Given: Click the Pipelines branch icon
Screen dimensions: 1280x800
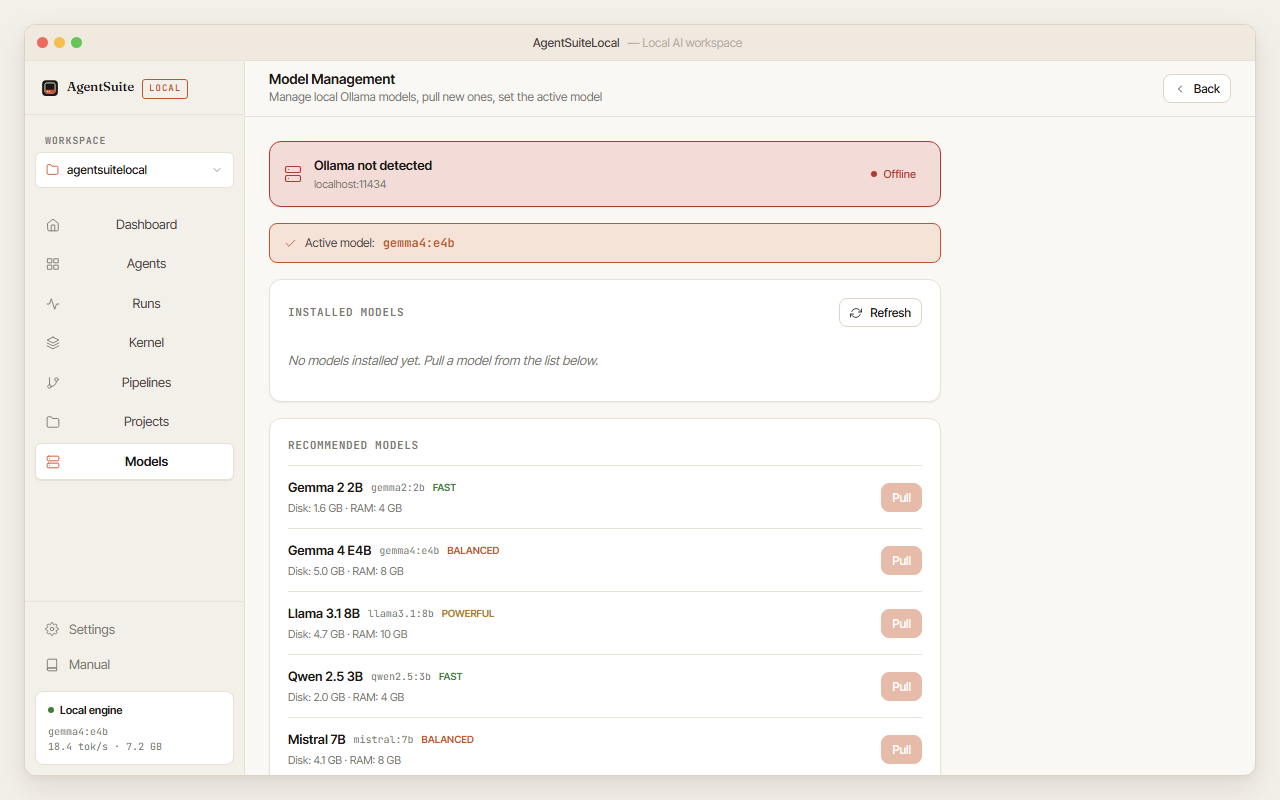Looking at the screenshot, I should pos(53,383).
